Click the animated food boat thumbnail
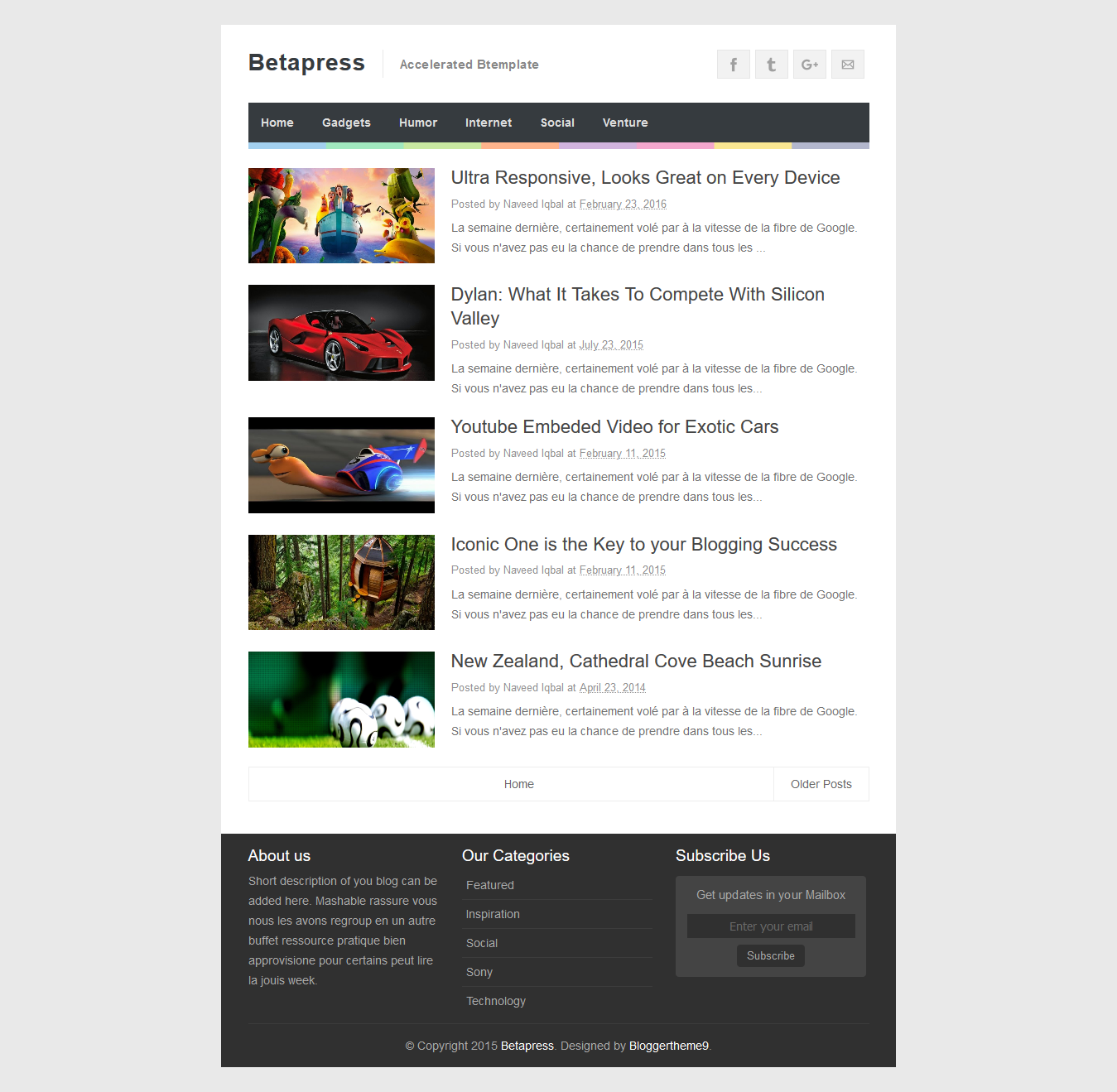Screen dimensions: 1117x1092 tap(341, 216)
